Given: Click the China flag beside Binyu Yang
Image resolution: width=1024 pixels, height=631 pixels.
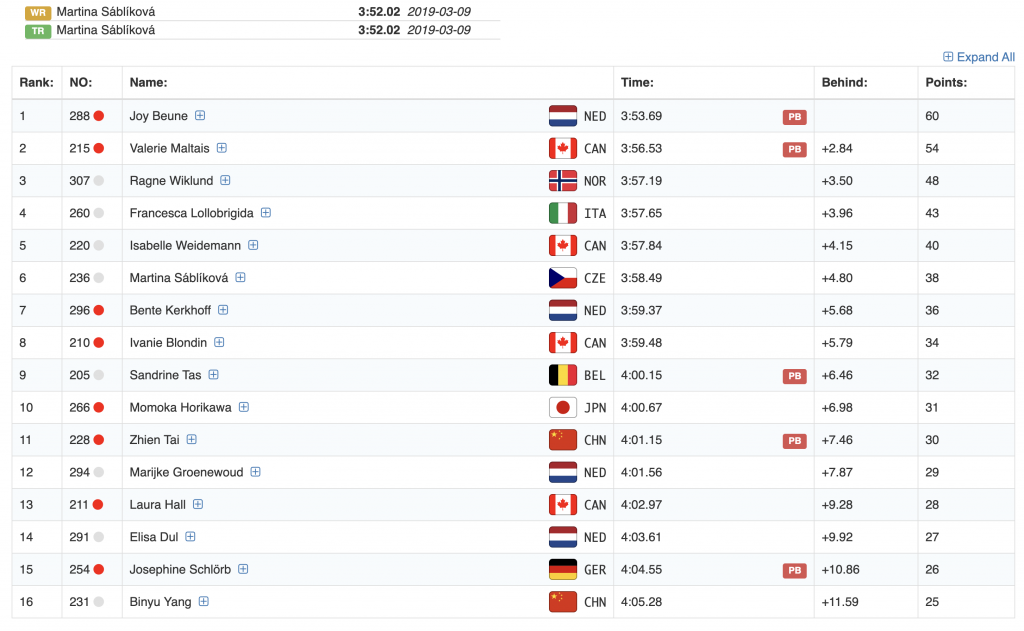Looking at the screenshot, I should (x=563, y=602).
